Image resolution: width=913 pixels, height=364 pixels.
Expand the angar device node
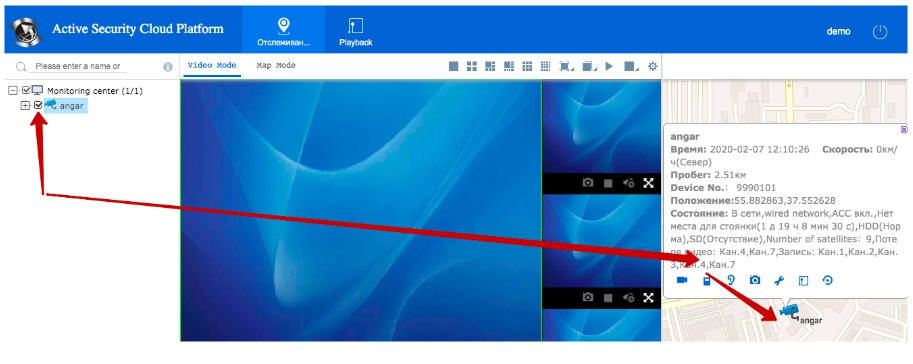pyautogui.click(x=25, y=105)
